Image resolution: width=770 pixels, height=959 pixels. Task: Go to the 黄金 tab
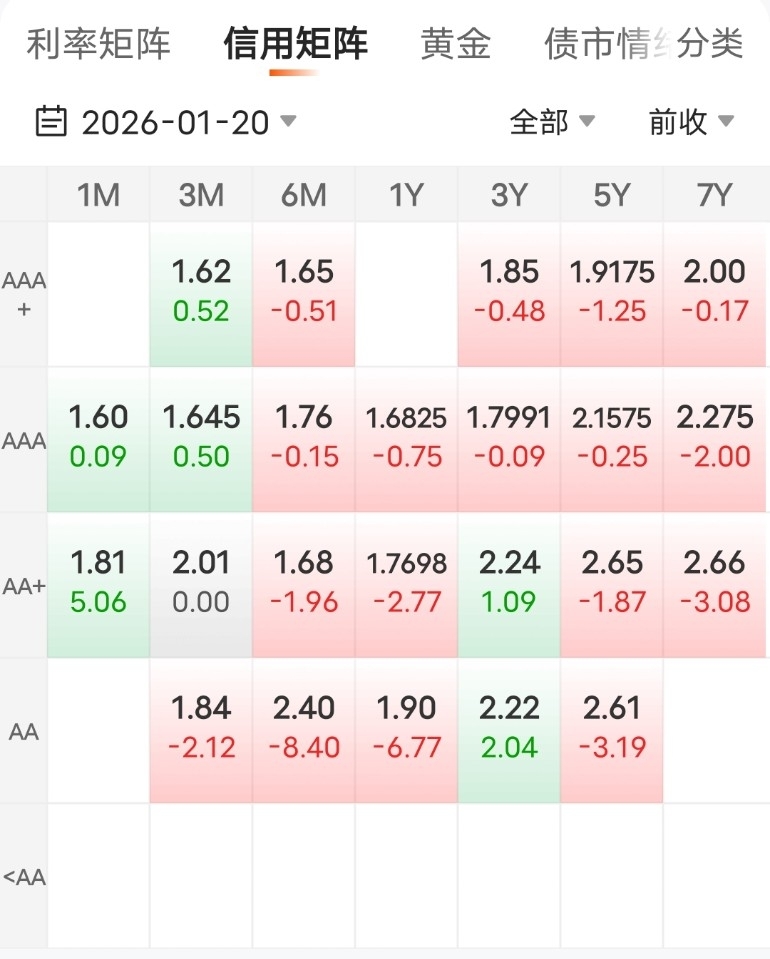pyautogui.click(x=455, y=44)
